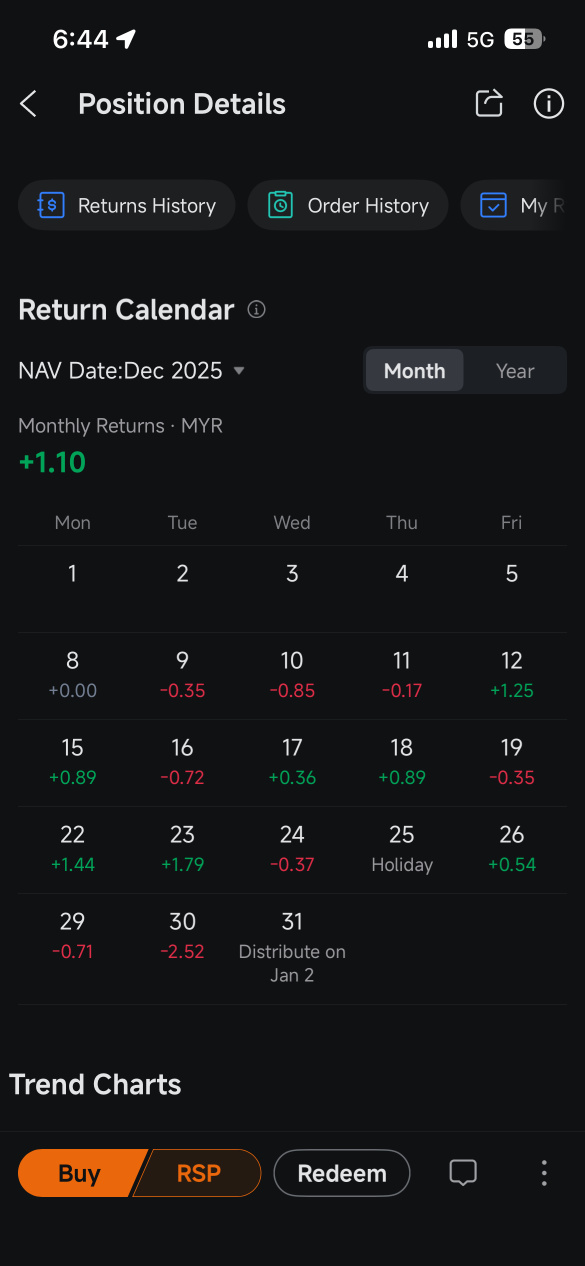Image resolution: width=585 pixels, height=1266 pixels.
Task: Open the three-dot more options menu
Action: tap(544, 1173)
